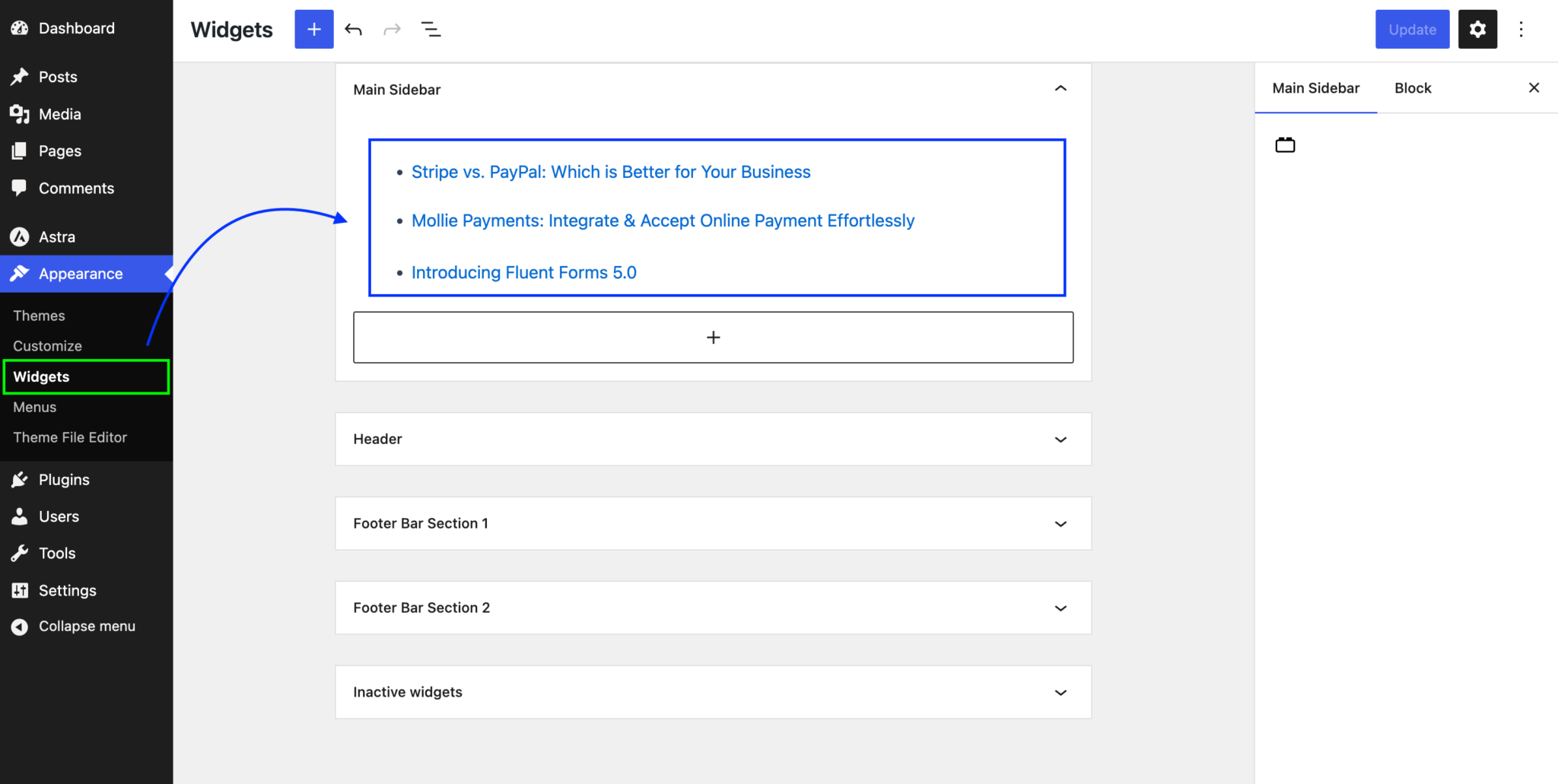Screen dimensions: 1558x784
Task: Go to the Astra theme menu
Action: click(57, 237)
